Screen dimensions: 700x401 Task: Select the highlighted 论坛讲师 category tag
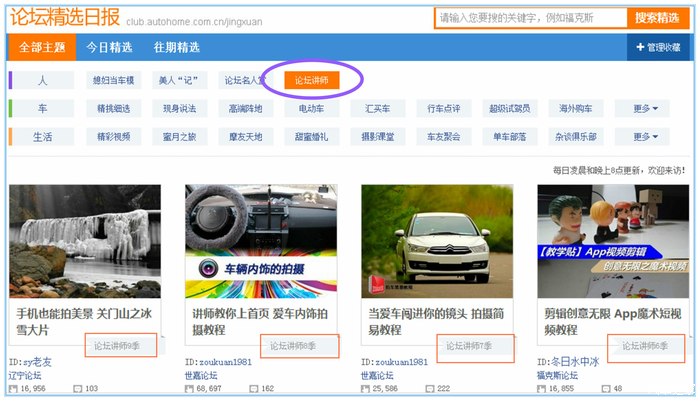coord(311,80)
